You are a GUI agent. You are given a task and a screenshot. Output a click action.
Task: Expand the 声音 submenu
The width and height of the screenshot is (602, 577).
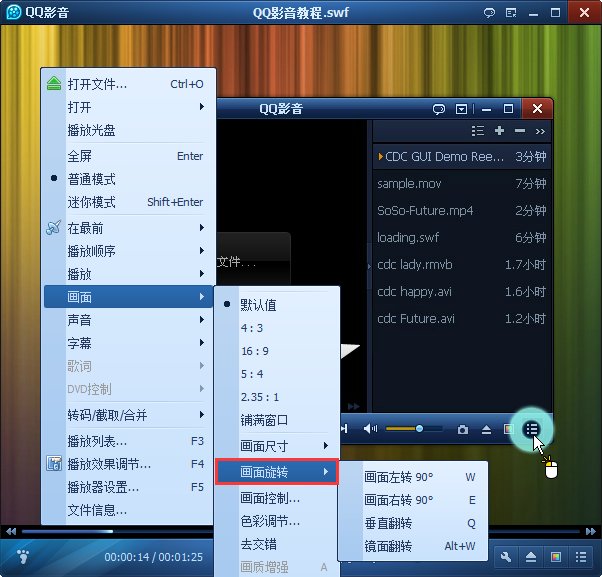tap(129, 320)
